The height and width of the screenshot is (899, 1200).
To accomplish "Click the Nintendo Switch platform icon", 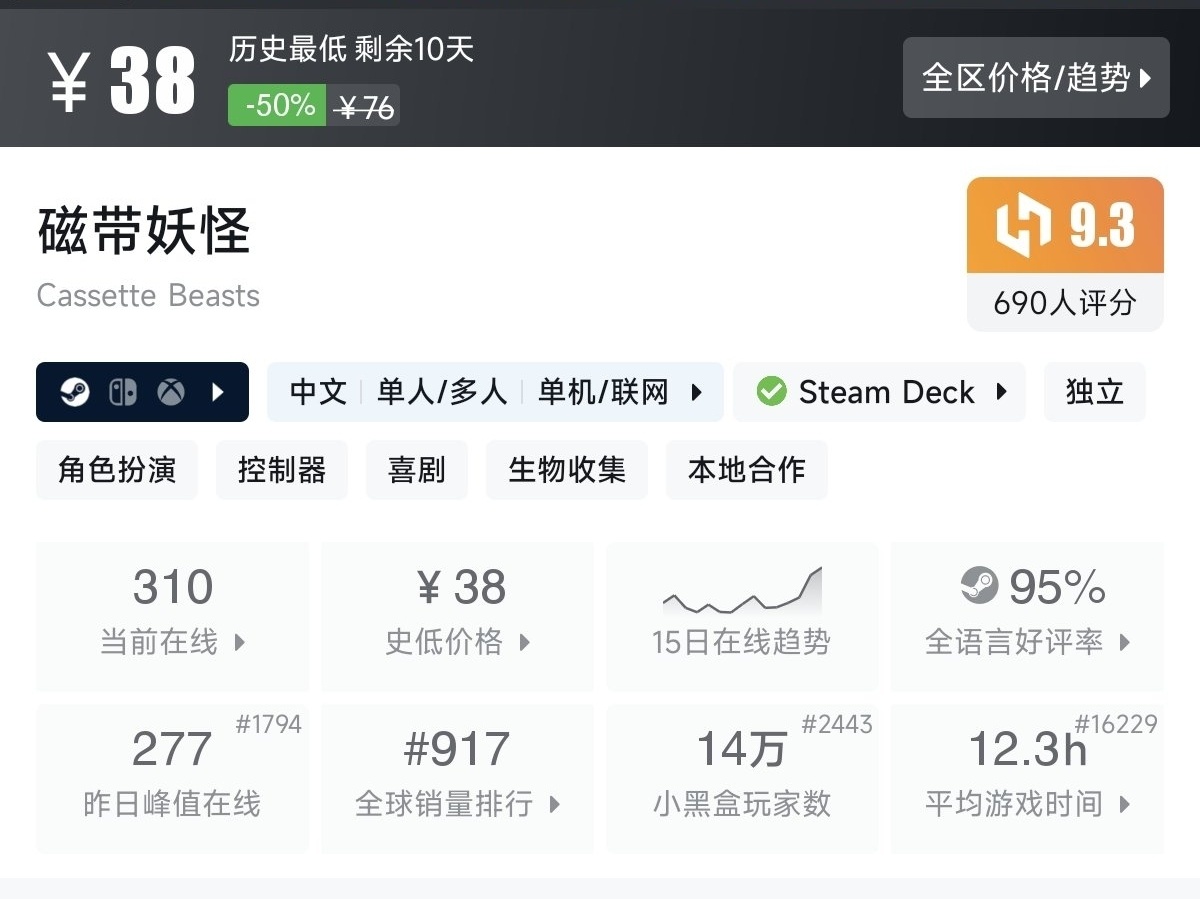I will pyautogui.click(x=122, y=392).
